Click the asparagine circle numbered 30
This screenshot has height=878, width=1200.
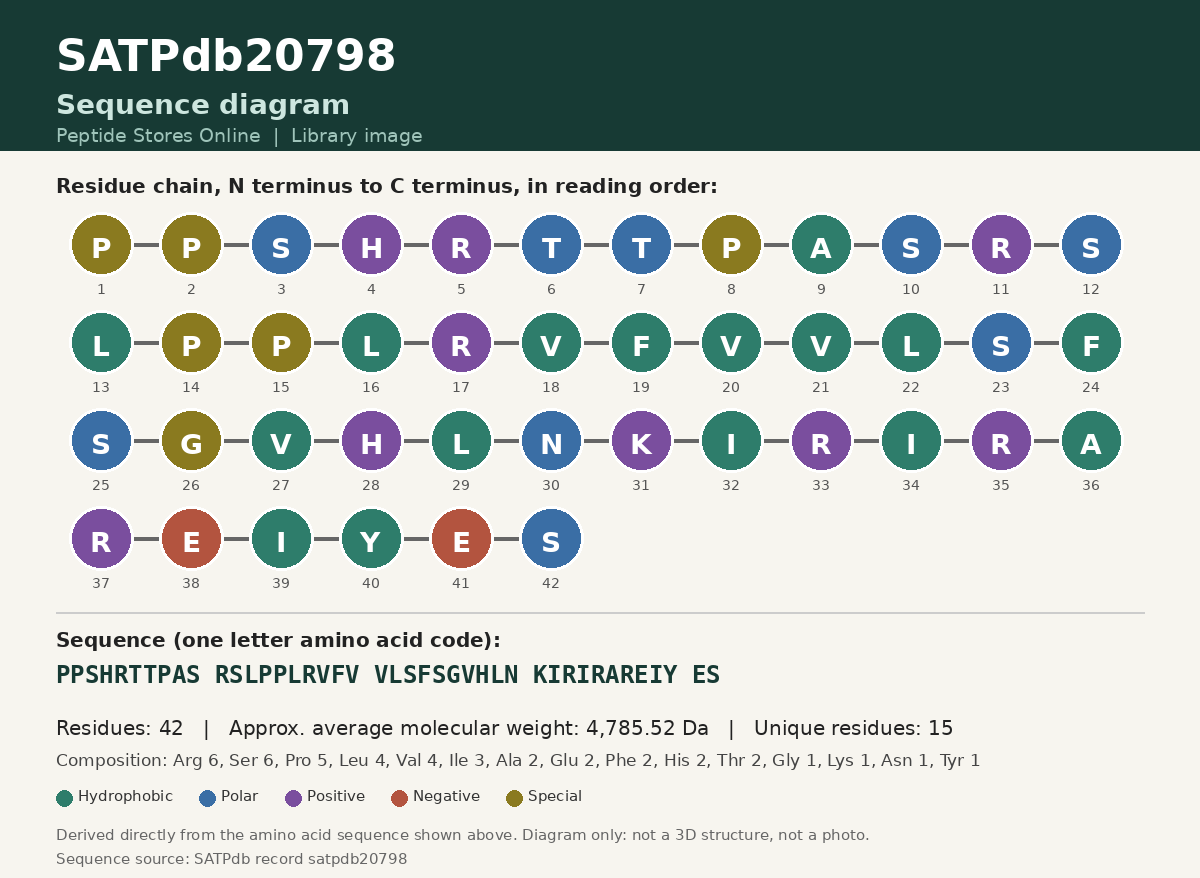pos(551,441)
